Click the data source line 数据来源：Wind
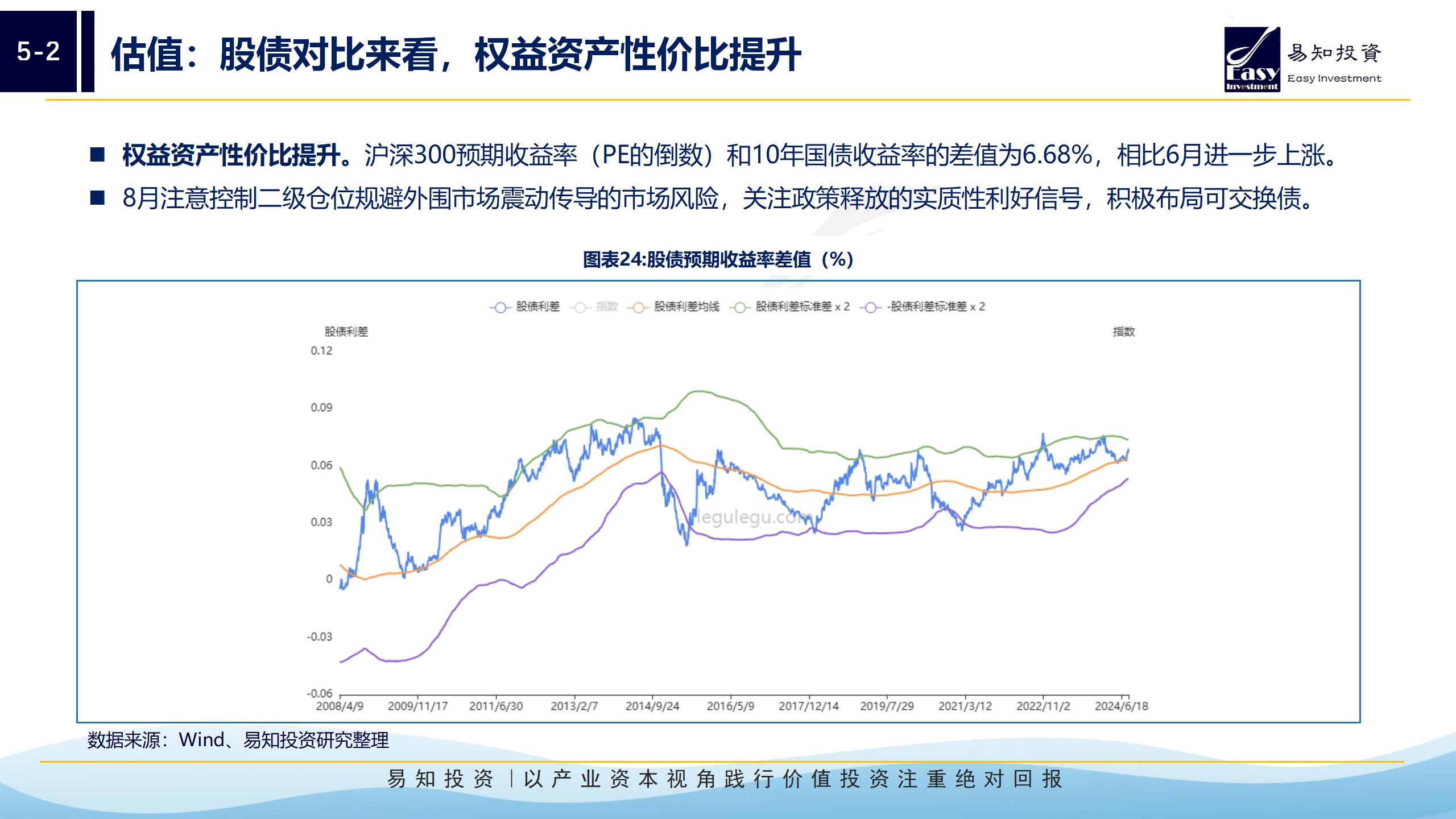 (x=238, y=741)
